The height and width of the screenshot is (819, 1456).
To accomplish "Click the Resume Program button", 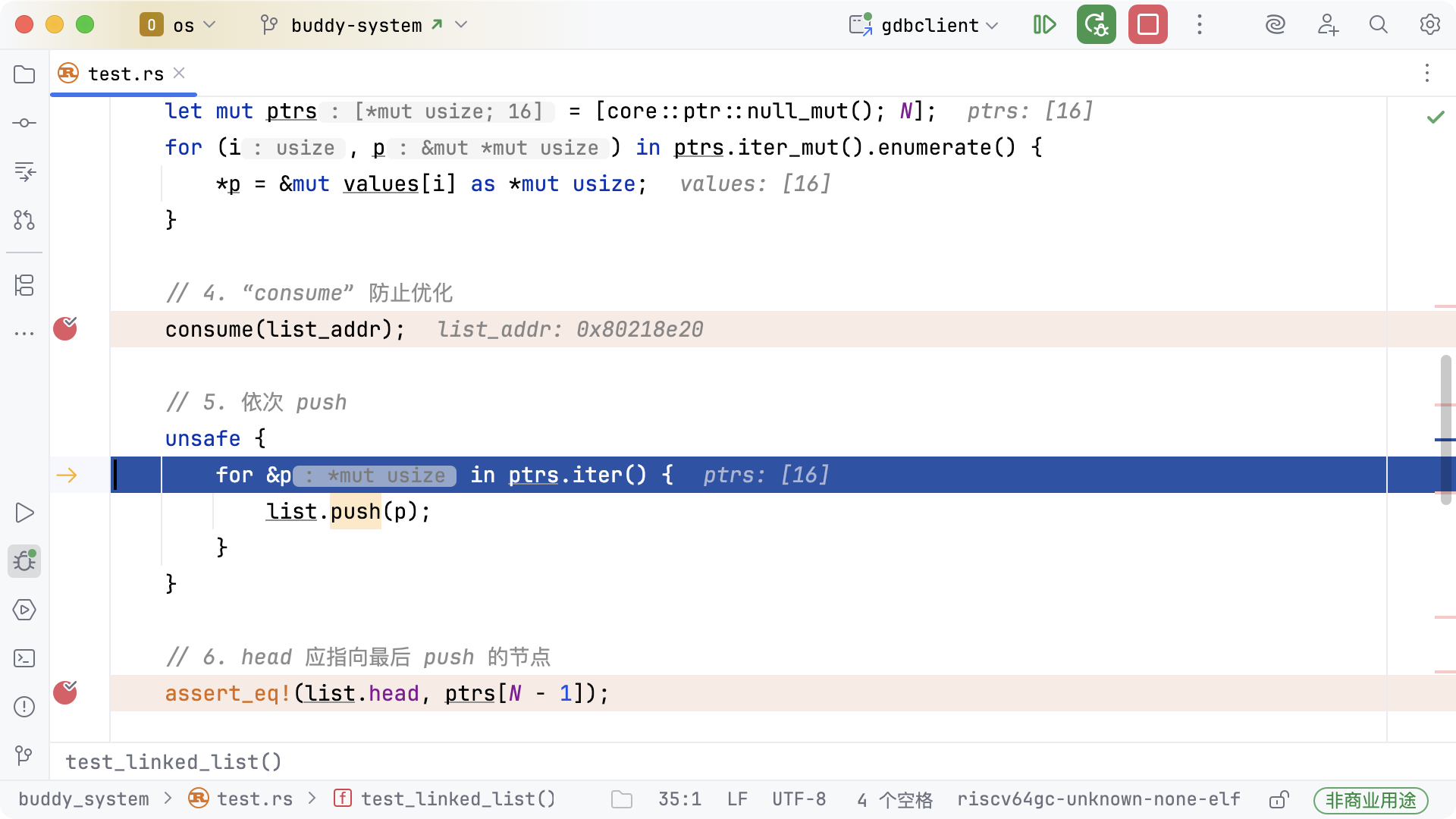I will pyautogui.click(x=1044, y=25).
